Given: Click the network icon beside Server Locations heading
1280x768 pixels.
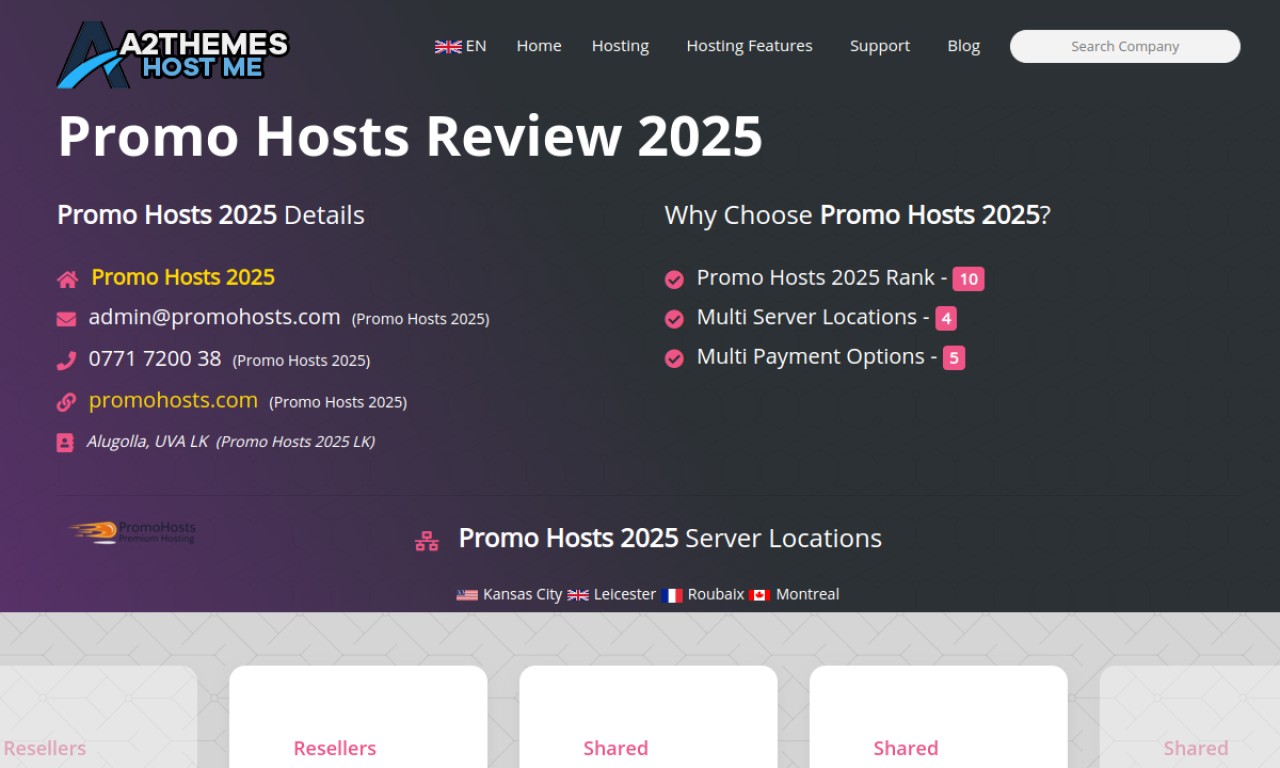Looking at the screenshot, I should 427,541.
